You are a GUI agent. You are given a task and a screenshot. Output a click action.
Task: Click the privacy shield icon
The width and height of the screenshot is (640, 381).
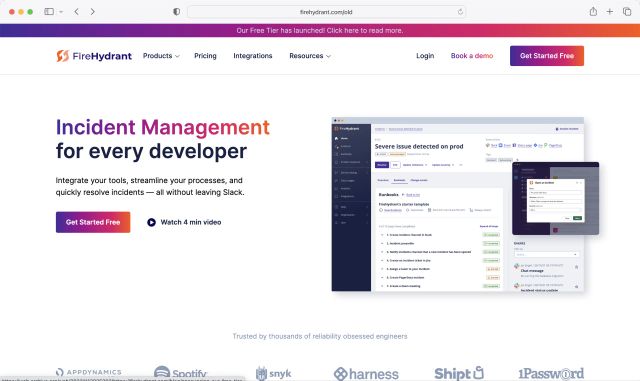tap(176, 11)
